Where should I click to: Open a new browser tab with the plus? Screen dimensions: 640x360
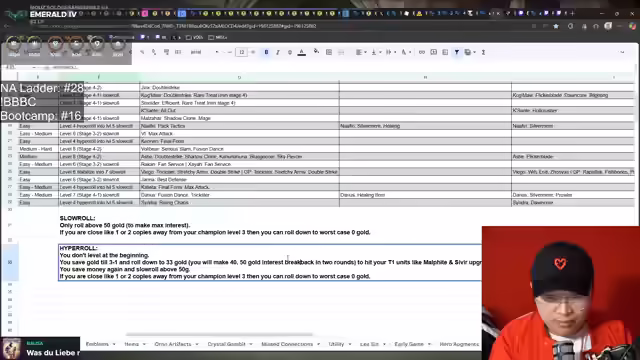coord(572,13)
